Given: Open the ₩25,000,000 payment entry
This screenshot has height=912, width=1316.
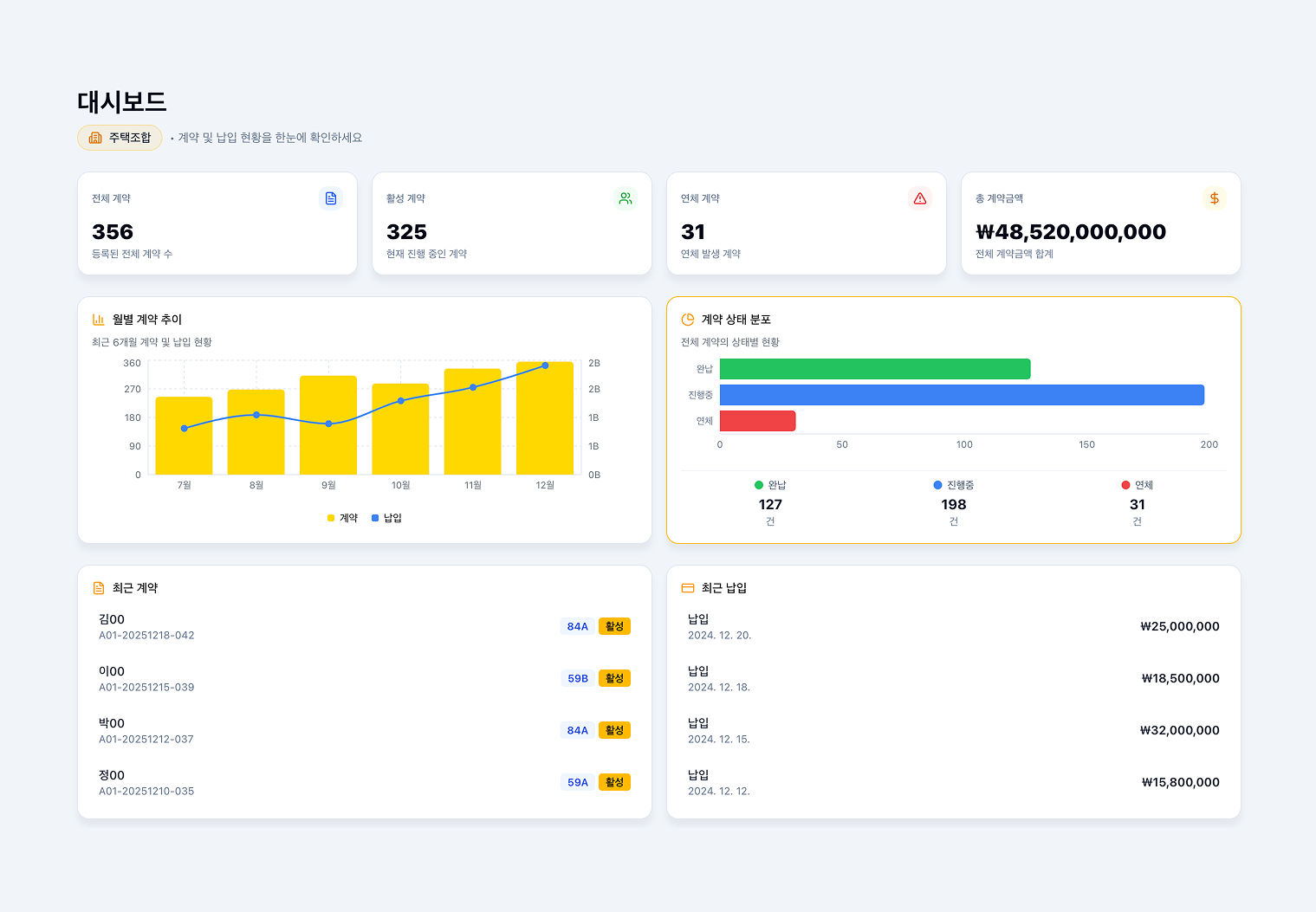Looking at the screenshot, I should [x=953, y=626].
